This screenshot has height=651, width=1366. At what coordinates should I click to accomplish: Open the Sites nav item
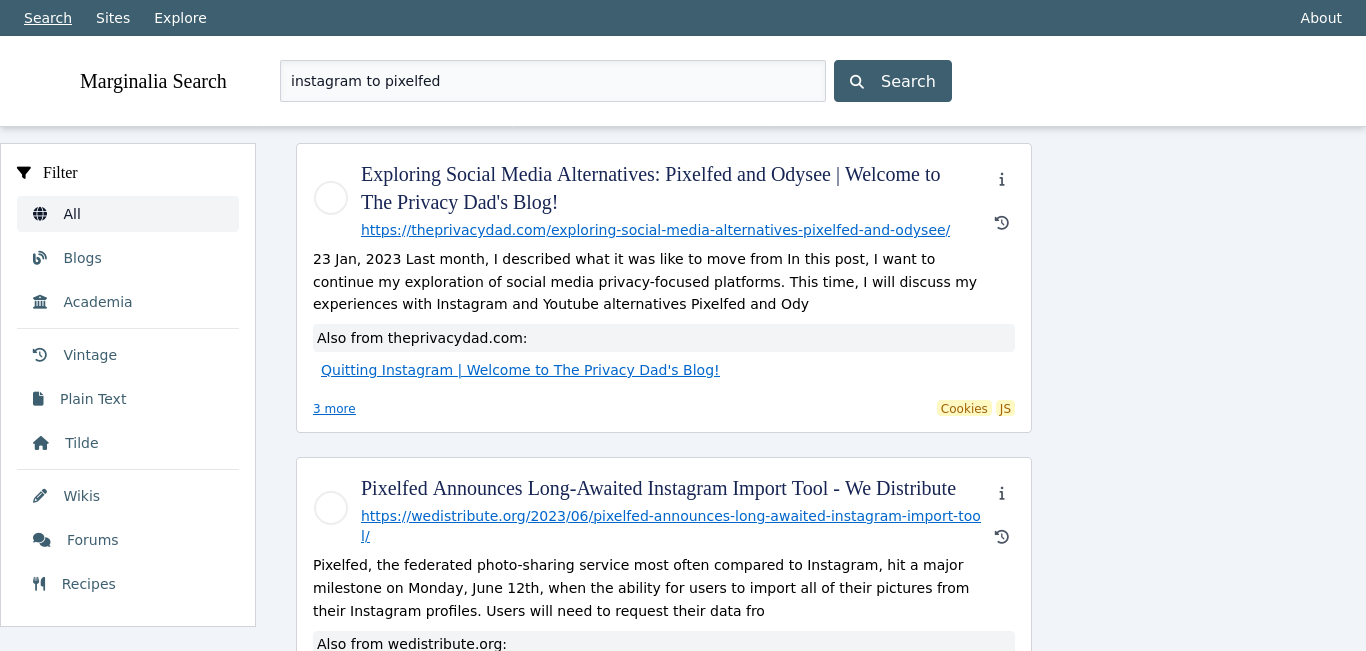click(x=113, y=18)
